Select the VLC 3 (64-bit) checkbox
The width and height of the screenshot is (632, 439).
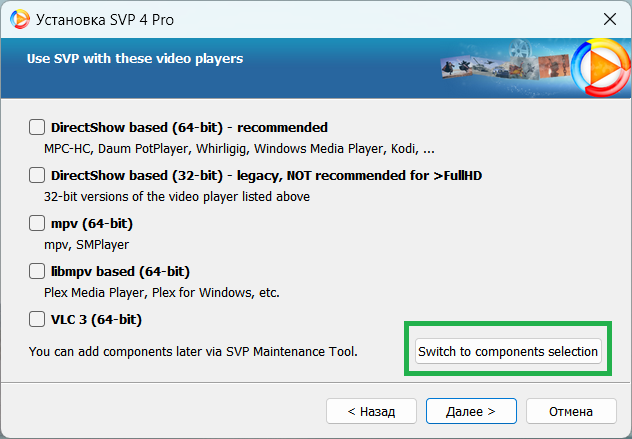(37, 320)
